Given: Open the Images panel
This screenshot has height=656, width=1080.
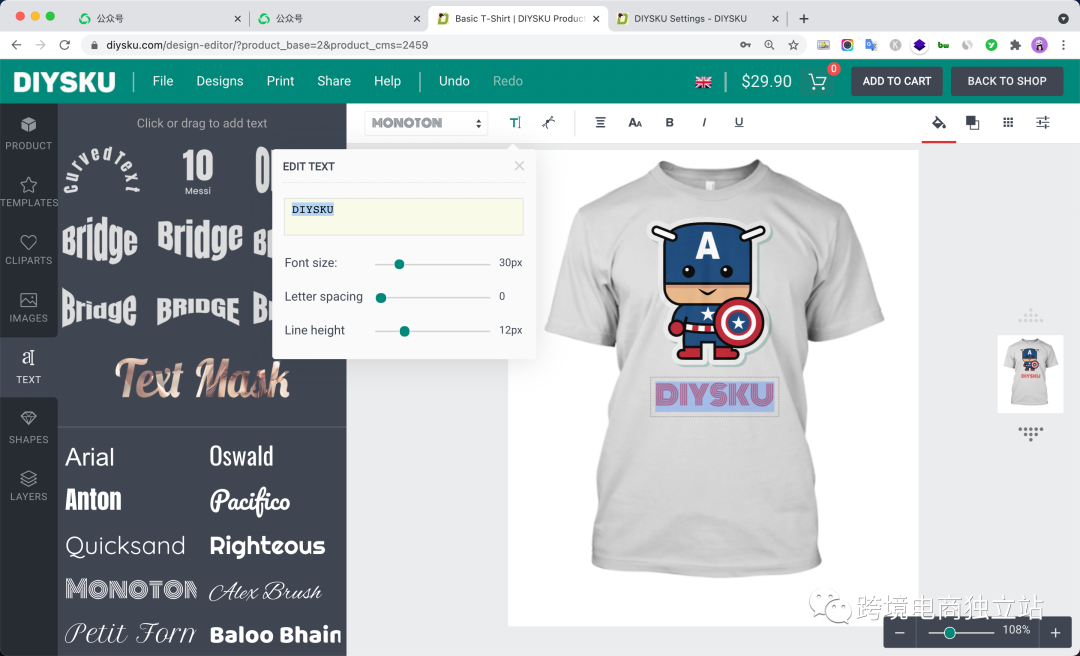Looking at the screenshot, I should (28, 307).
